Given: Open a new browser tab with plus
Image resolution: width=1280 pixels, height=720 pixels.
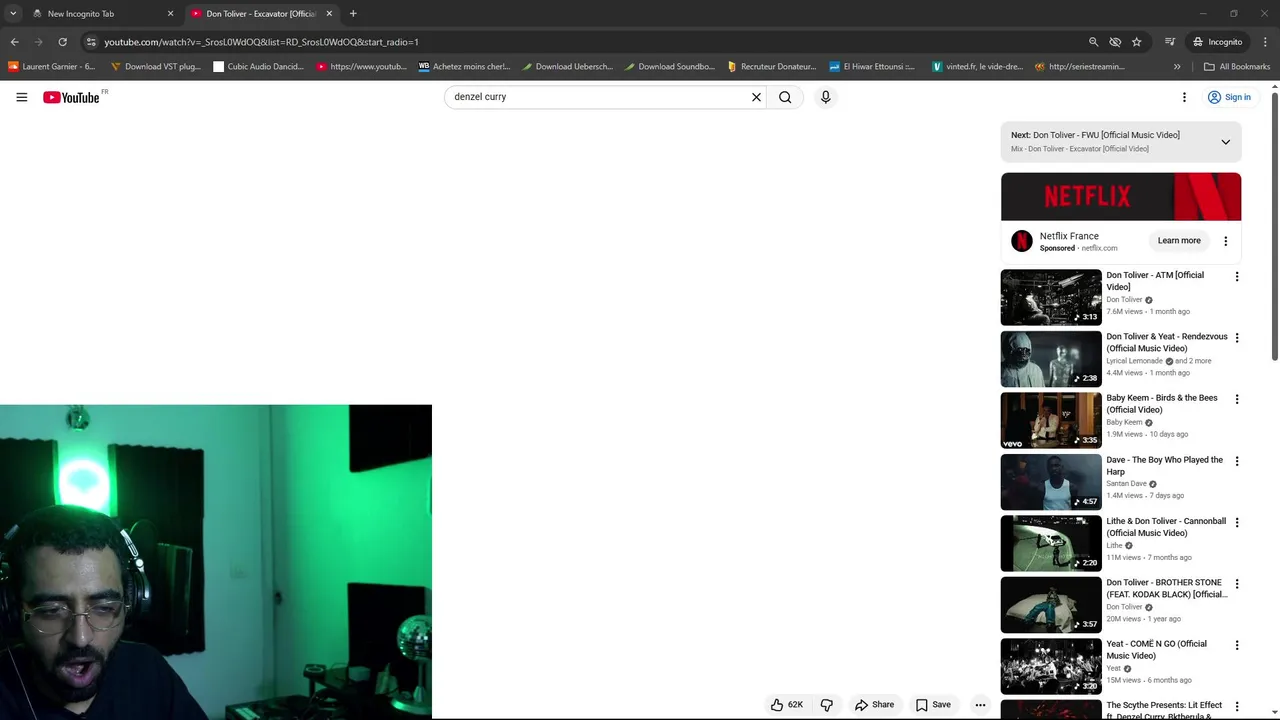Looking at the screenshot, I should tap(353, 14).
